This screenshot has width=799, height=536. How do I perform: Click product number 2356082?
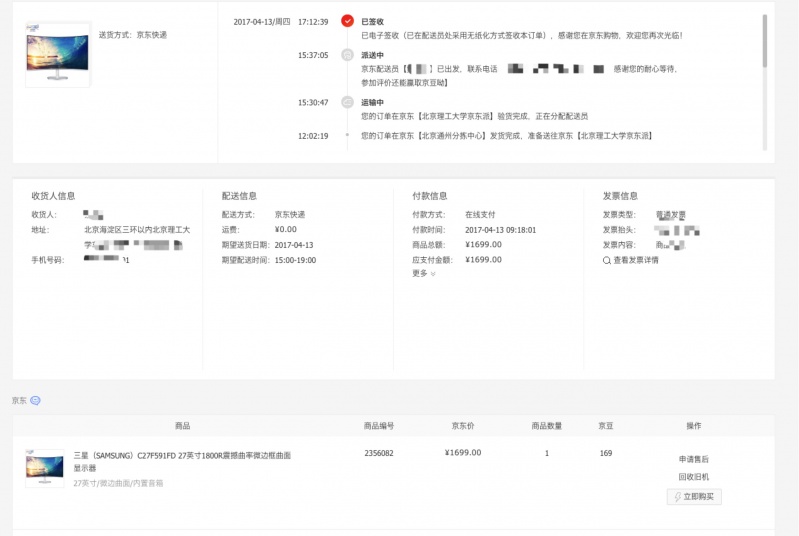coord(379,453)
